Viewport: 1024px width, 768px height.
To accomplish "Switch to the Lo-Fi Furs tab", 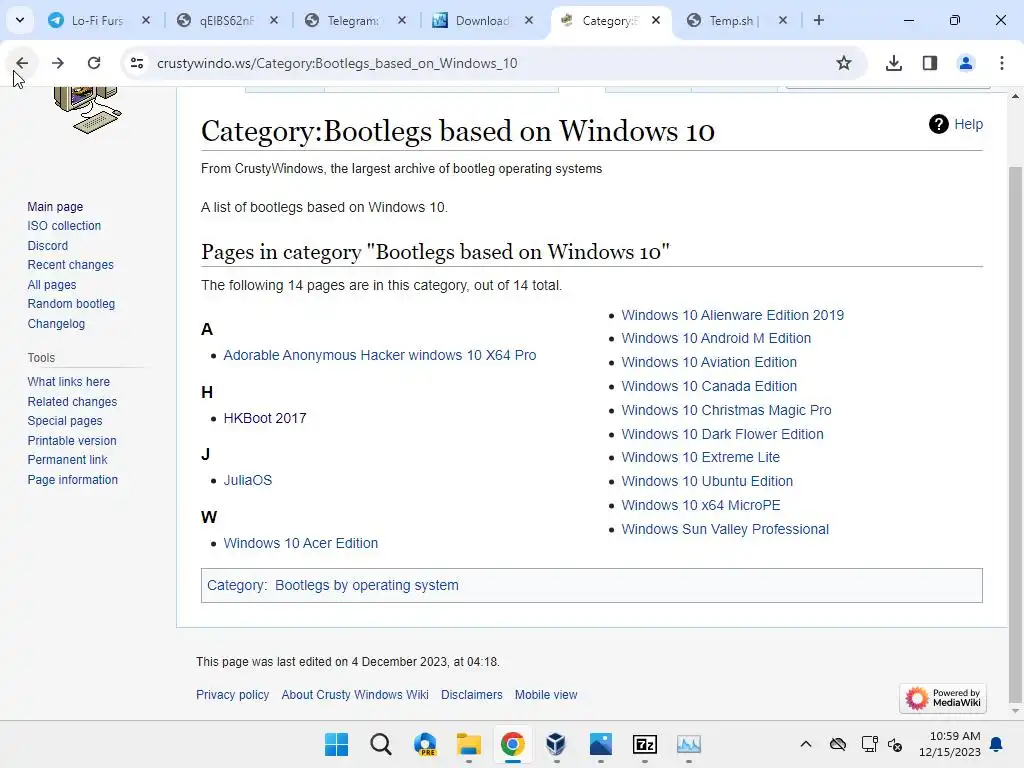I will pos(97,20).
